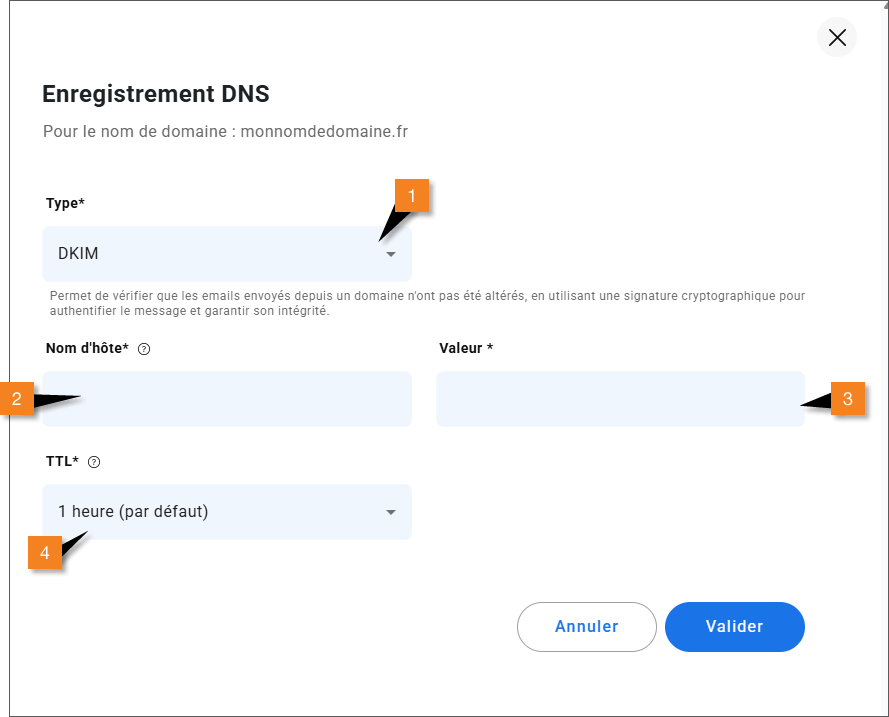Focus the Valeur input field
The height and width of the screenshot is (717, 889).
(x=620, y=399)
